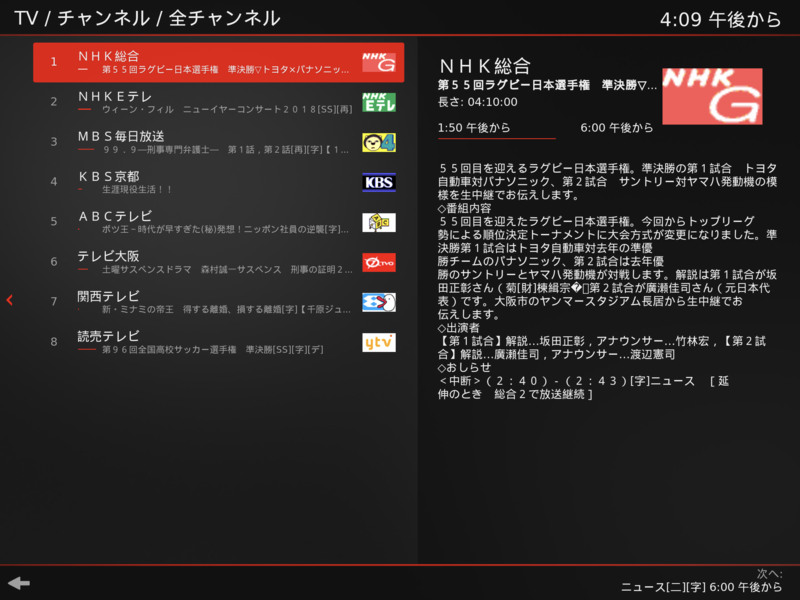
Task: Select channel 5 ＡＢＣテレビ
Action: click(x=218, y=222)
